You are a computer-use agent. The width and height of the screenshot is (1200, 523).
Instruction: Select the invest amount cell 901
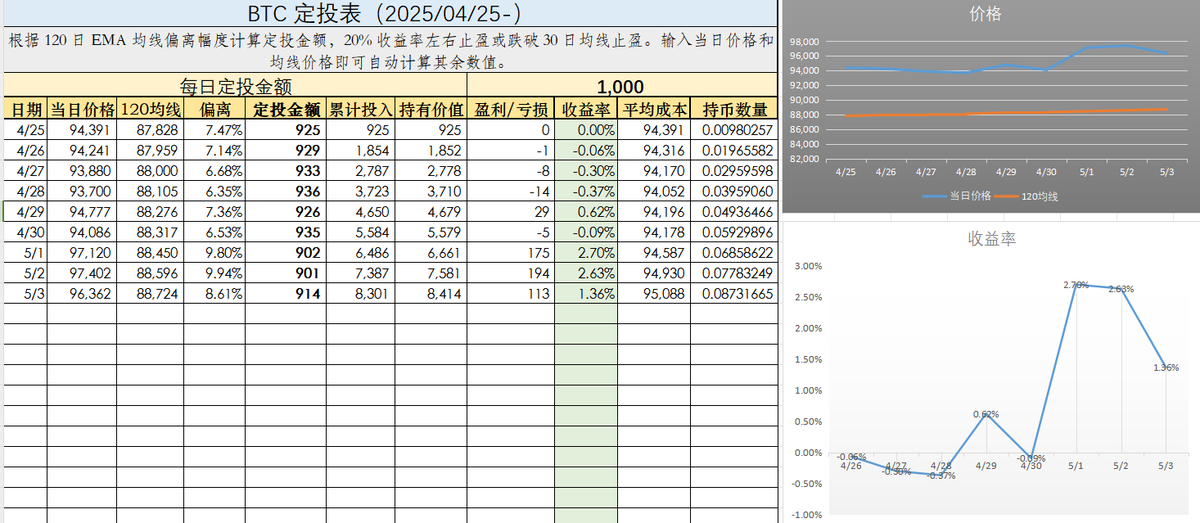click(286, 273)
